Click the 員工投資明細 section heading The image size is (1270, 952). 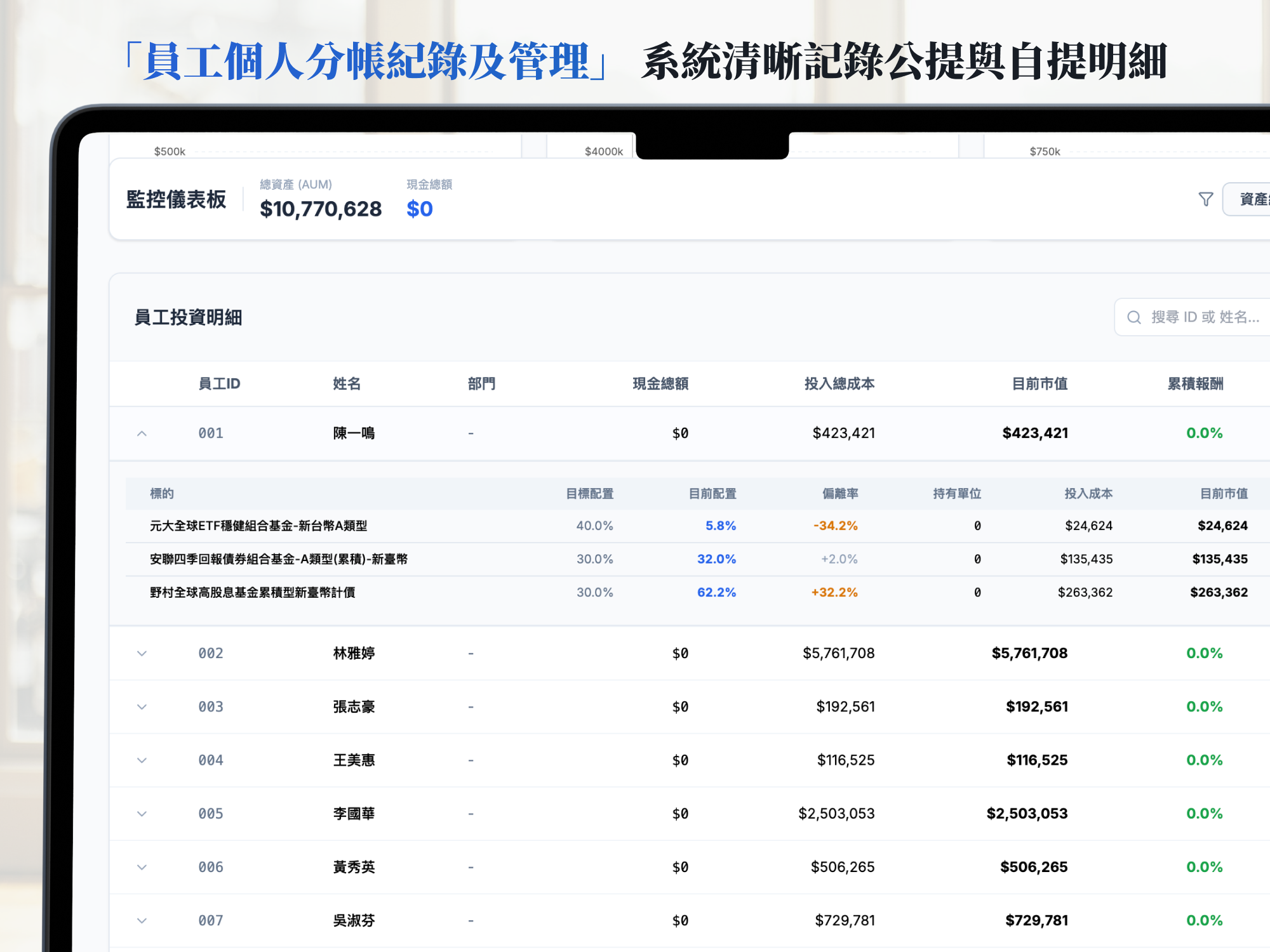[188, 317]
